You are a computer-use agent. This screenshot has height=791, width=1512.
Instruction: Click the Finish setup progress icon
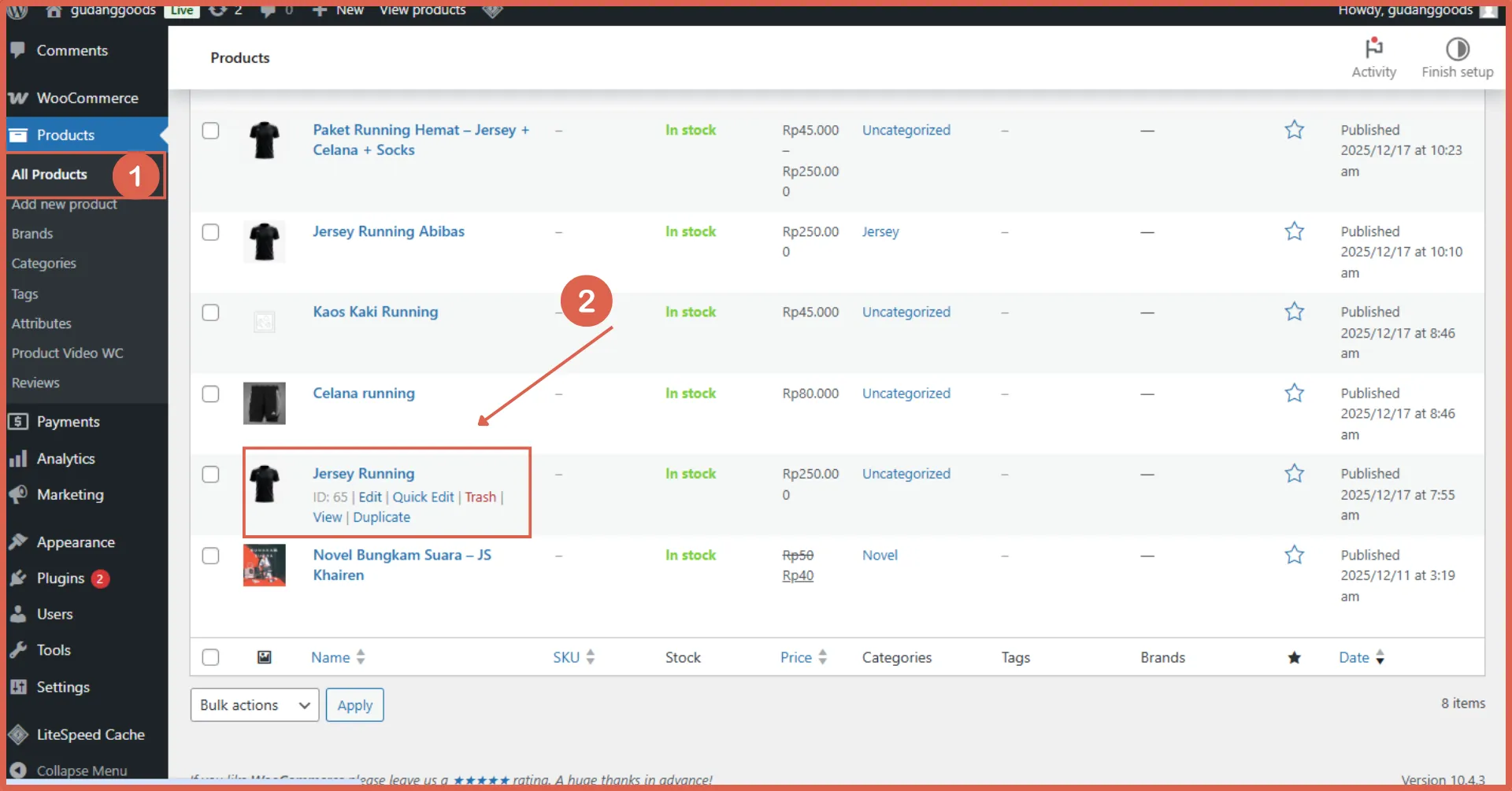(1457, 49)
